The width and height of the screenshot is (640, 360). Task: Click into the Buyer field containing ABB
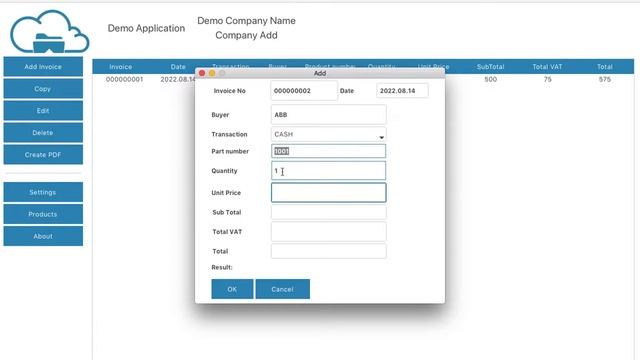click(x=329, y=115)
